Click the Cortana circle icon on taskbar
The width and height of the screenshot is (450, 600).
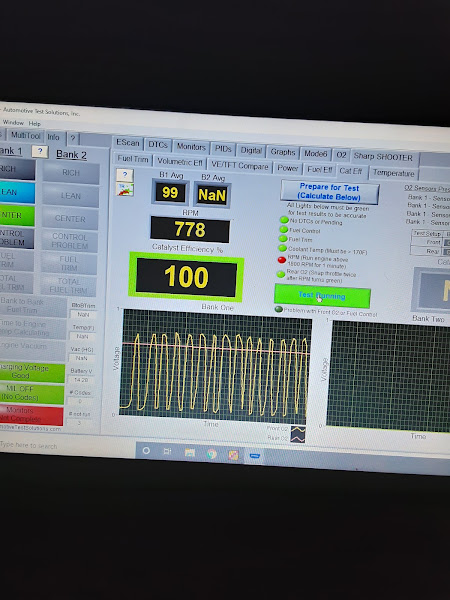click(146, 450)
